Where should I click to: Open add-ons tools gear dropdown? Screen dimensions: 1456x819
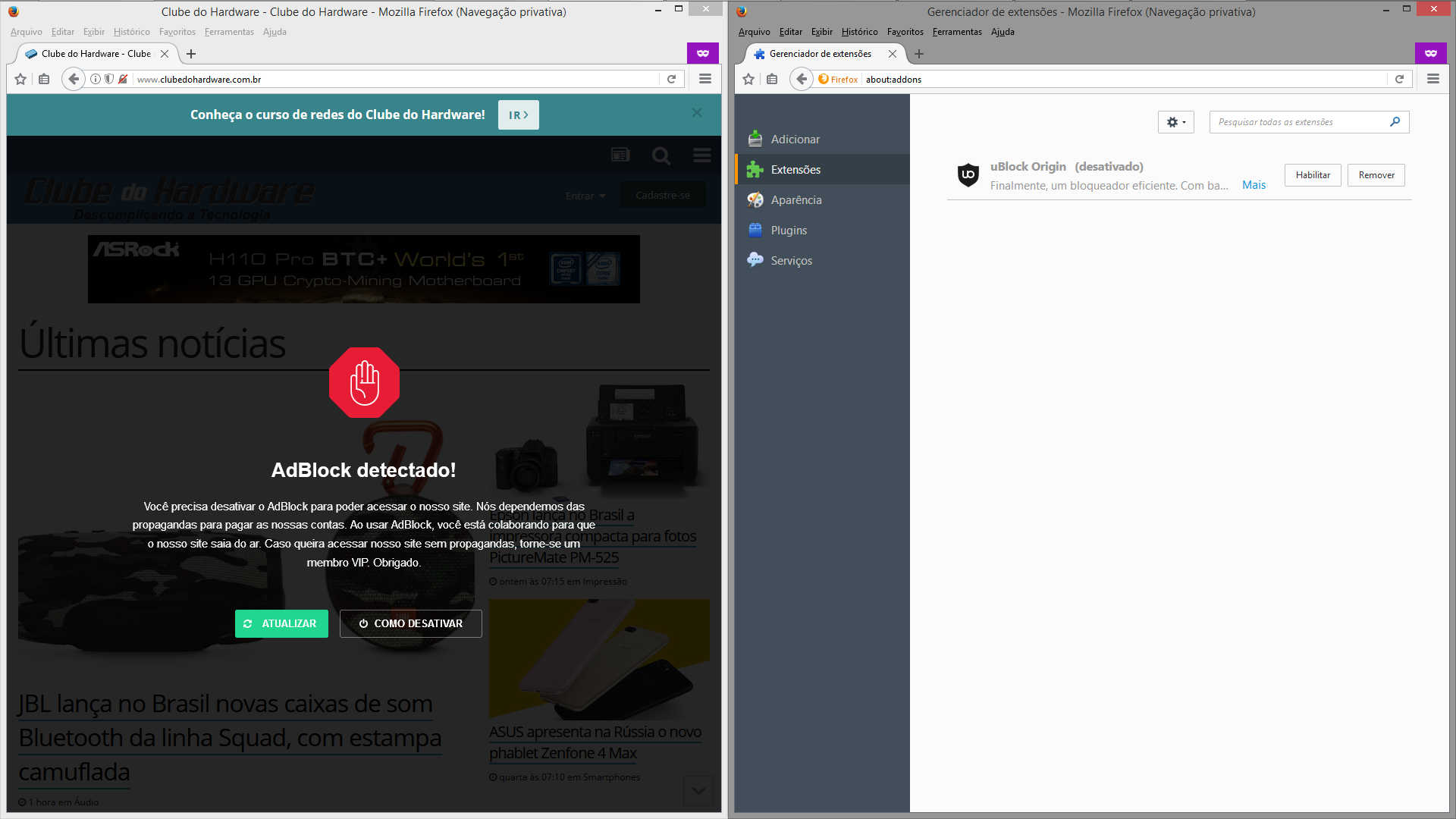1176,122
